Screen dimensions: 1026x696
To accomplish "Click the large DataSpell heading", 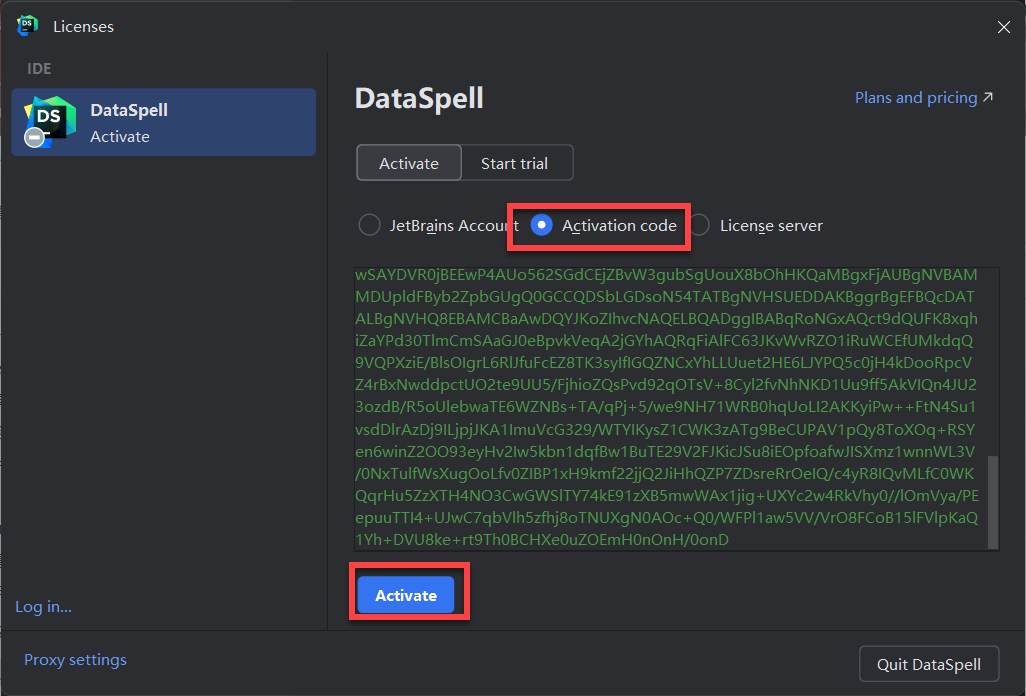I will point(419,98).
